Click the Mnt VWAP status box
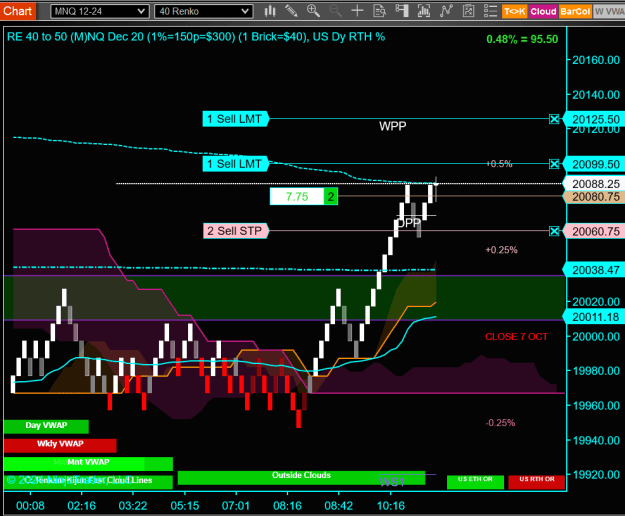Viewport: 625px width, 516px height. pos(88,463)
